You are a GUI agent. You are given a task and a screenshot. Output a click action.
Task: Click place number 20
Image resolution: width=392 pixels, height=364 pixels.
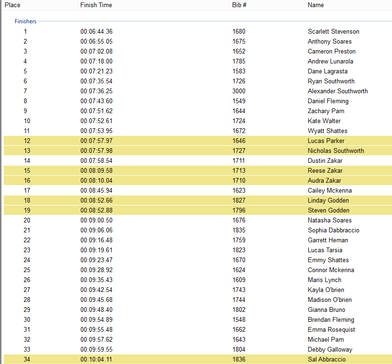point(27,220)
